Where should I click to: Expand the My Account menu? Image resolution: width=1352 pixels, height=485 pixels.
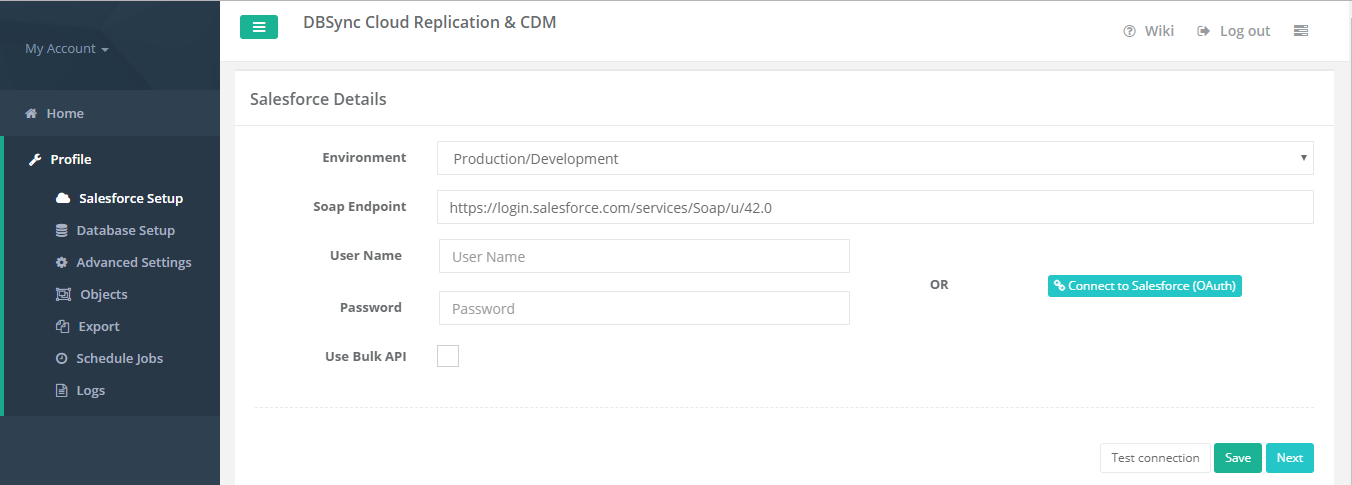click(66, 49)
